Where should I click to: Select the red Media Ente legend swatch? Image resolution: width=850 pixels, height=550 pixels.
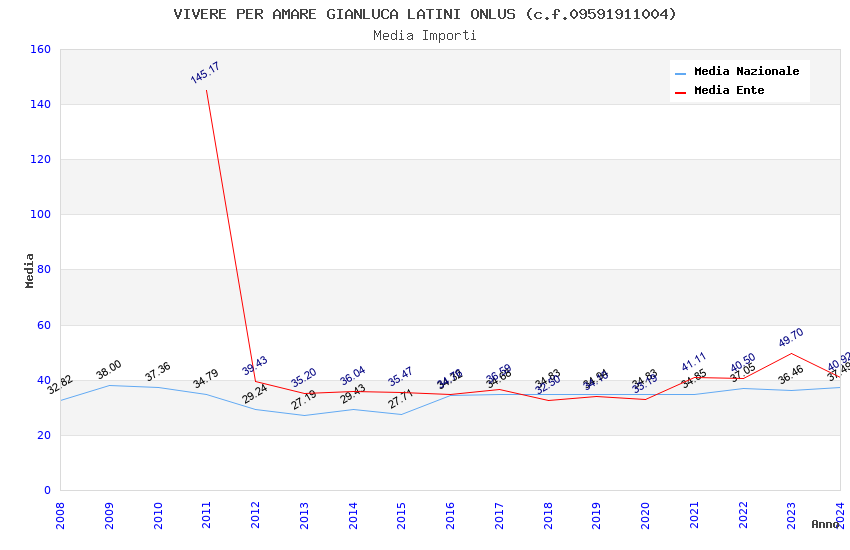tap(680, 92)
